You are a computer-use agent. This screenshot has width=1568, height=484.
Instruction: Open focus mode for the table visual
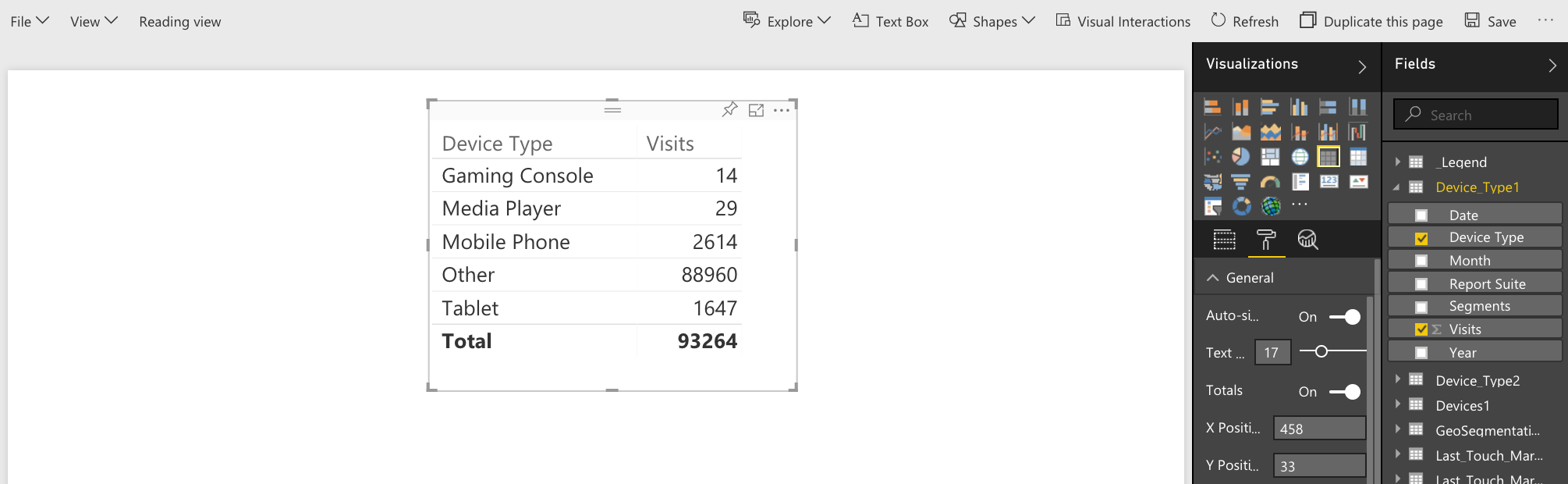point(756,110)
